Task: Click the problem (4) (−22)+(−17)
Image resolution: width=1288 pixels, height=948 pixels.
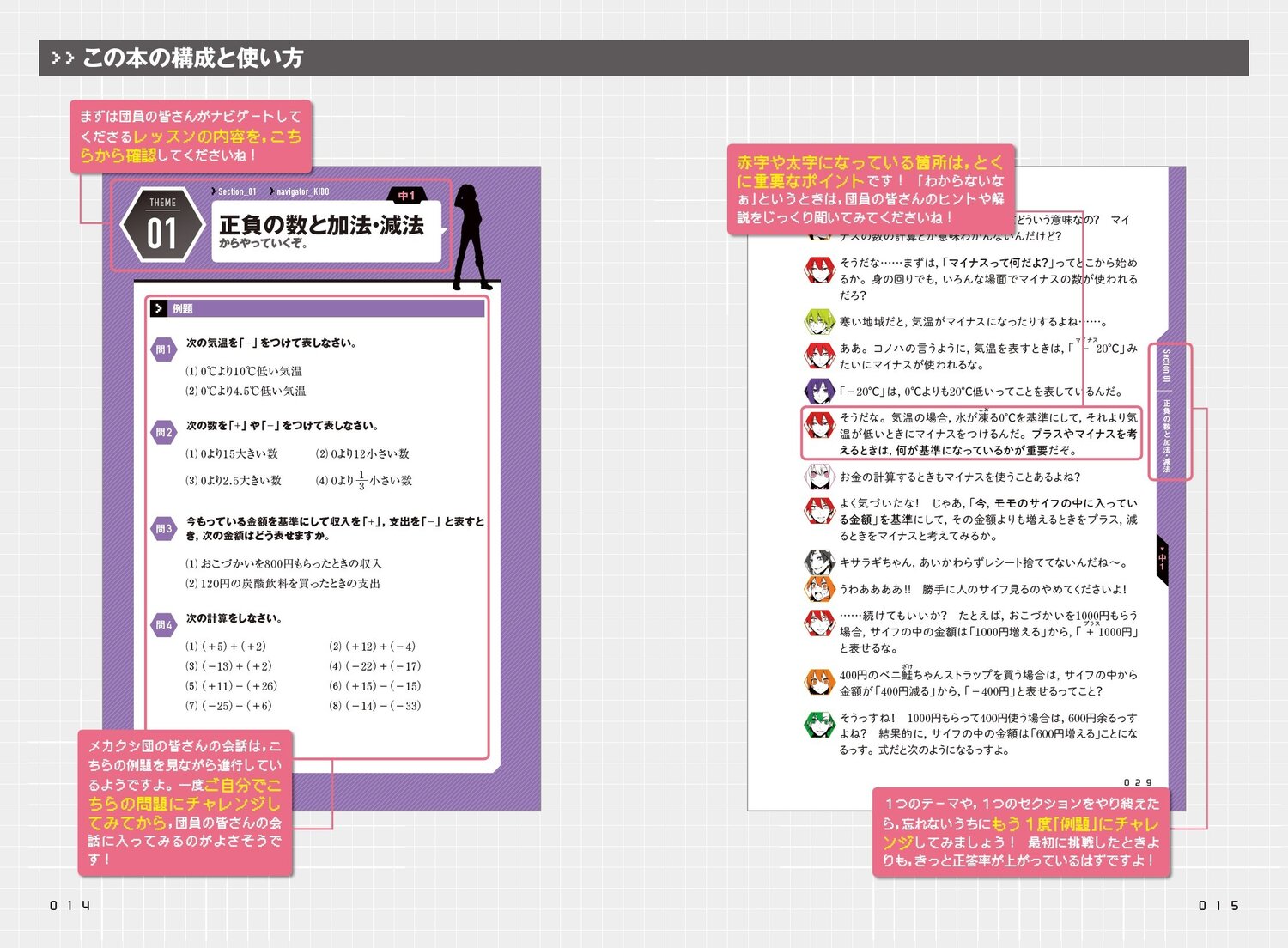Action: pos(374,666)
